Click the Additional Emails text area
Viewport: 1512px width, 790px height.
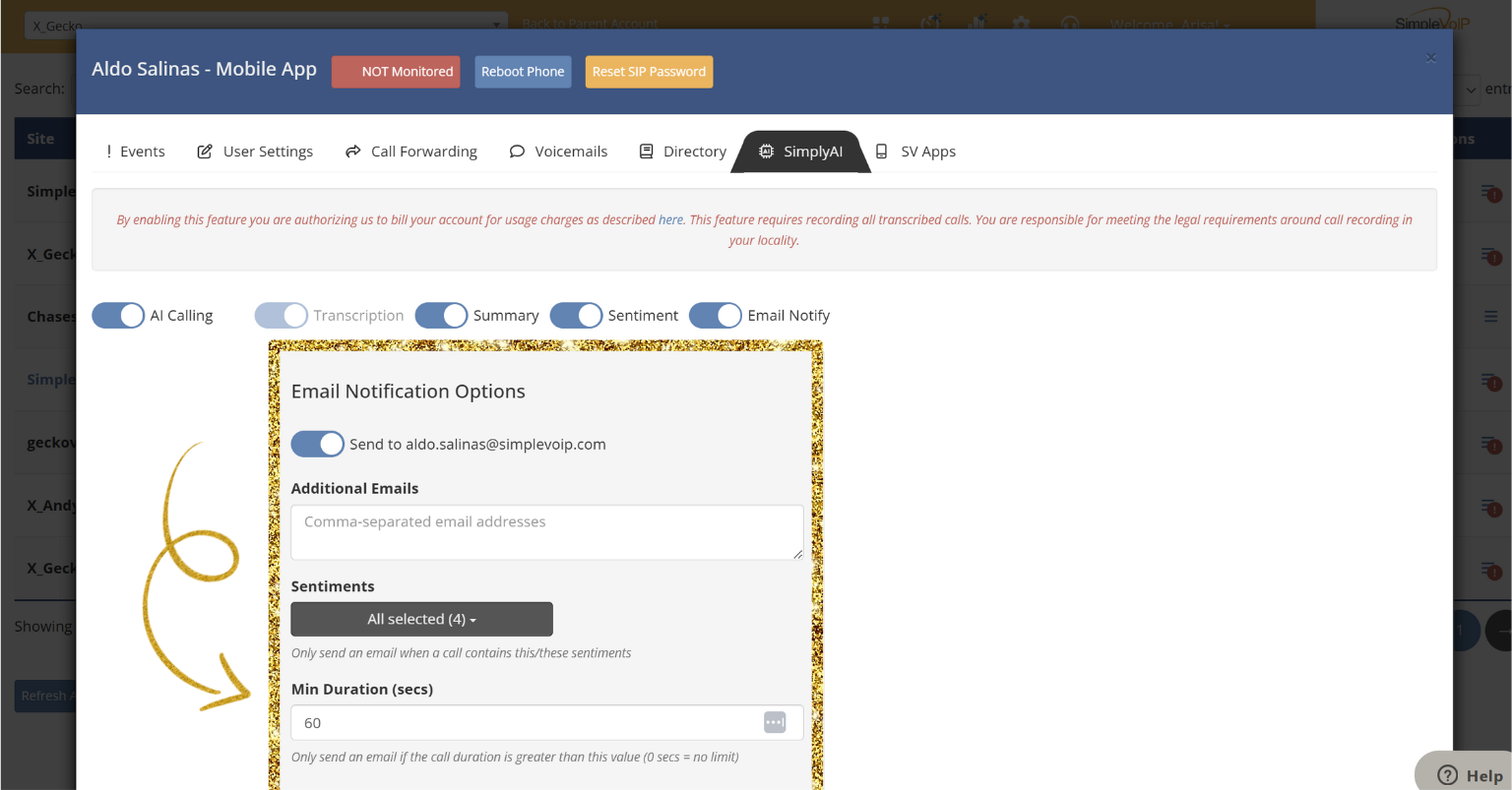[x=547, y=532]
